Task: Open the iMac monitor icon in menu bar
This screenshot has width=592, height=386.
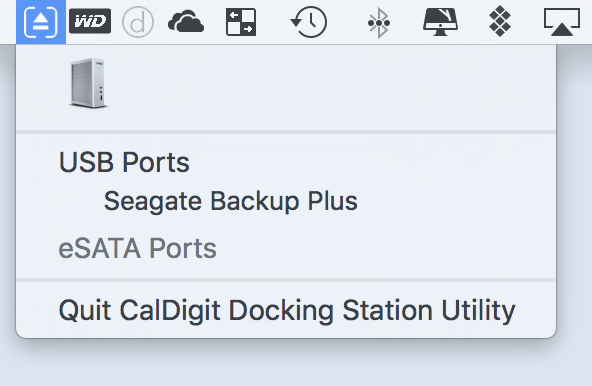Action: pos(440,22)
